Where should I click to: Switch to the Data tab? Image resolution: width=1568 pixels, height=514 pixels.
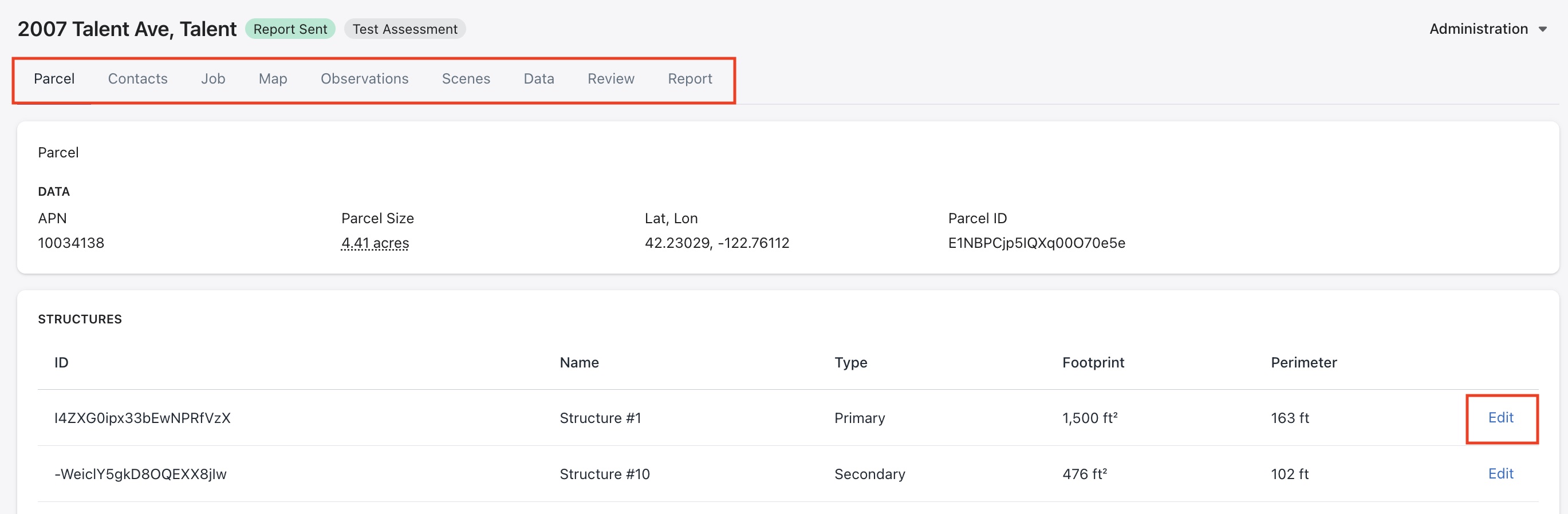[x=539, y=78]
